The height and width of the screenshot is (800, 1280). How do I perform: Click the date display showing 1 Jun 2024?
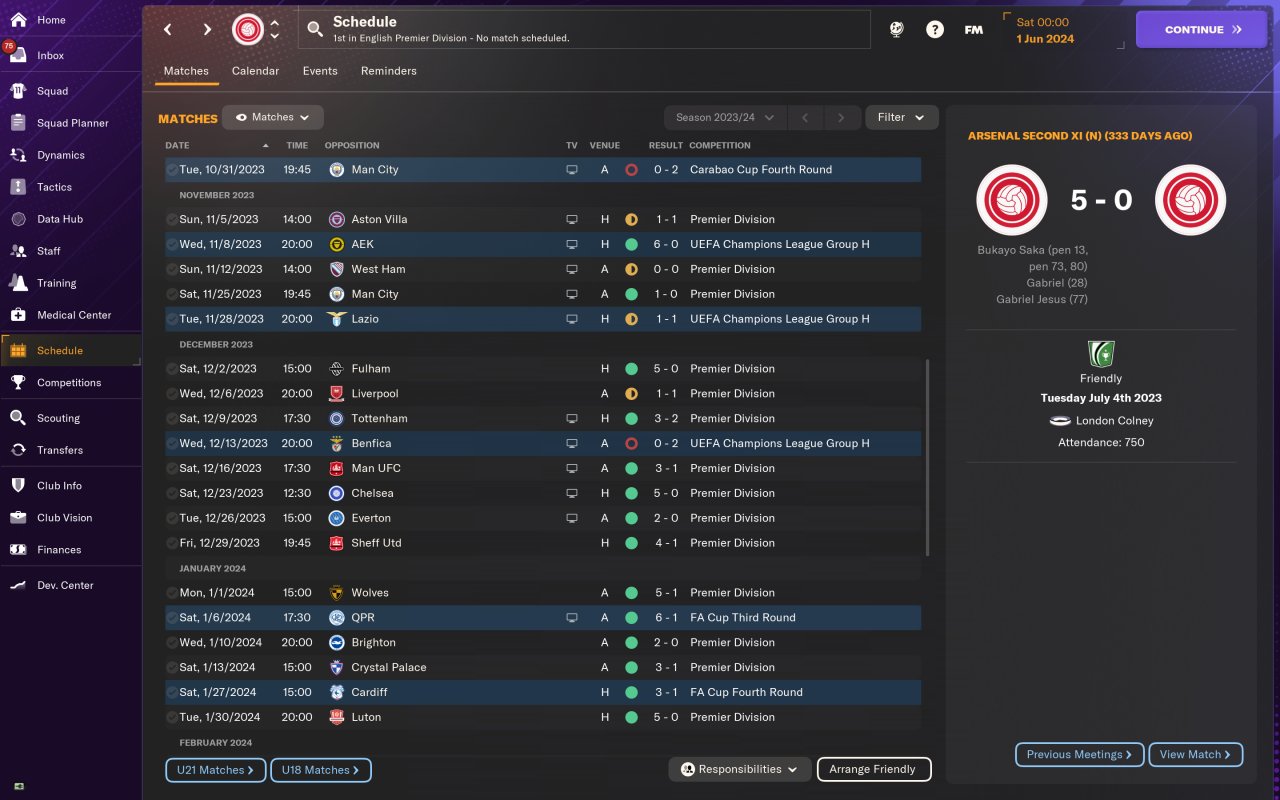pyautogui.click(x=1045, y=39)
